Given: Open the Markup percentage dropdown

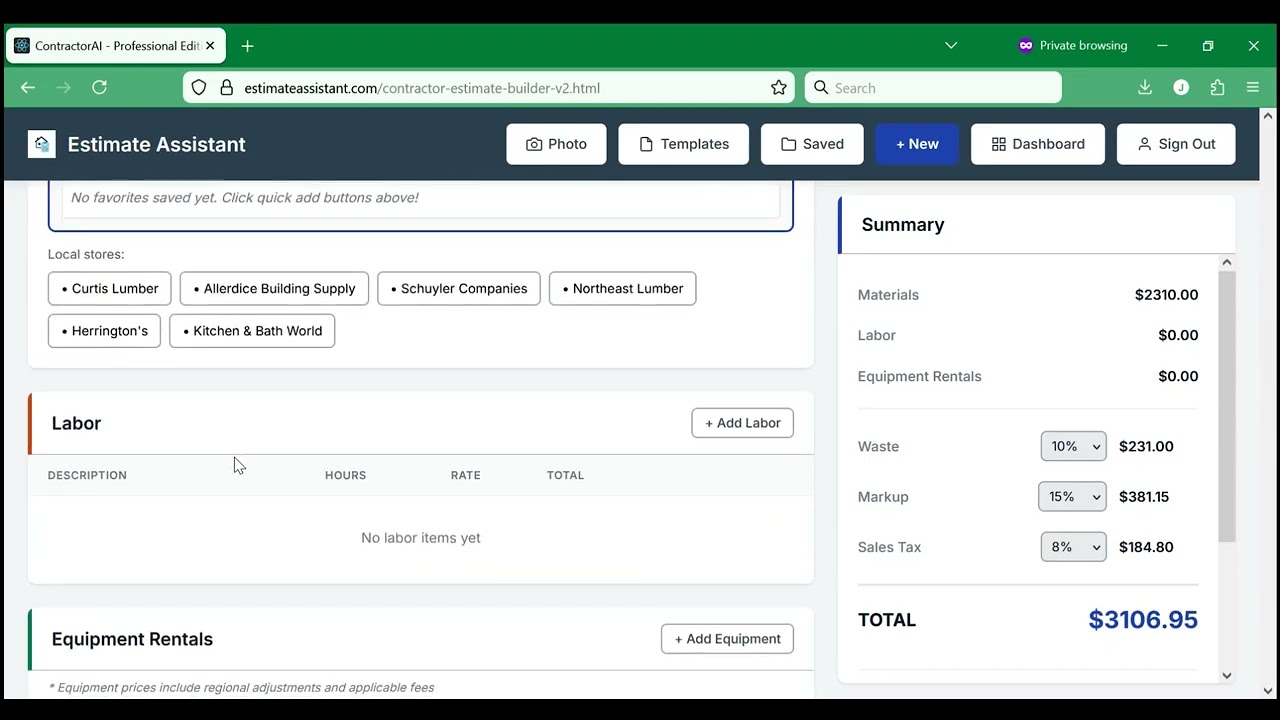Looking at the screenshot, I should tap(1073, 496).
